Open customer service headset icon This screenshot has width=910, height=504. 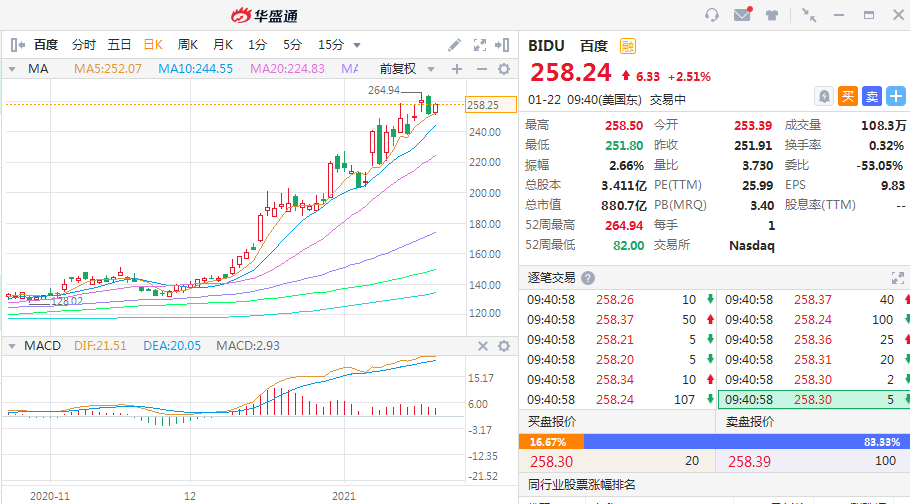[x=712, y=15]
